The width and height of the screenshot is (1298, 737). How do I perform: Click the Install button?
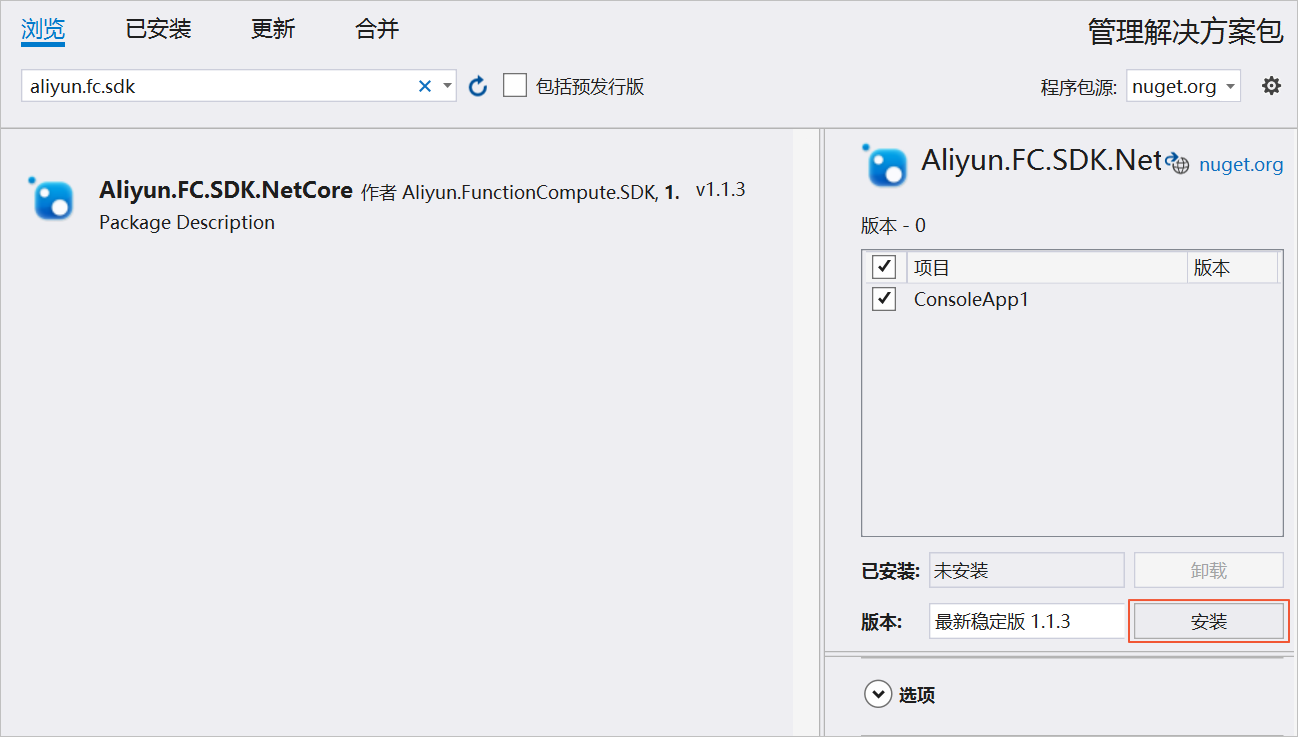(1209, 621)
